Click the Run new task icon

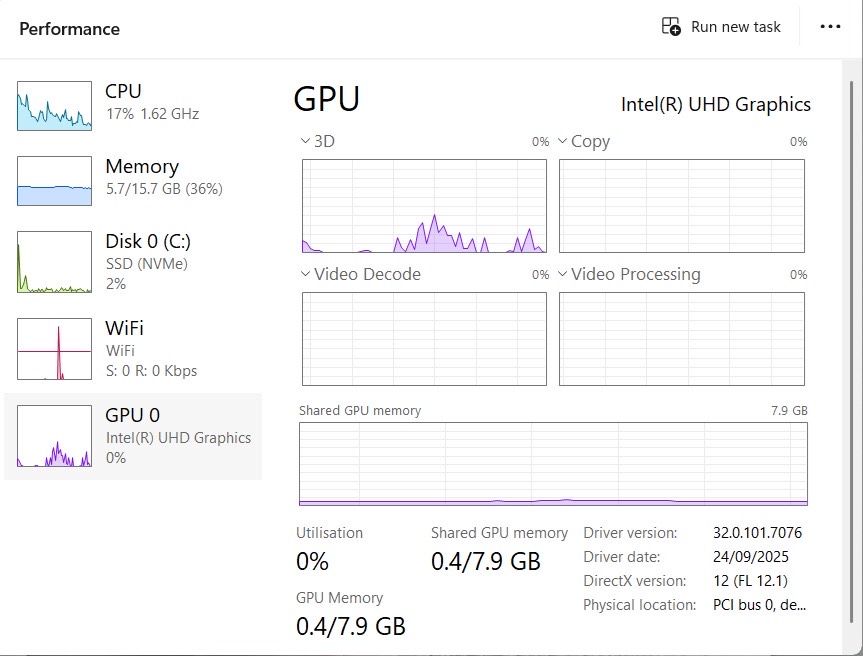click(671, 27)
